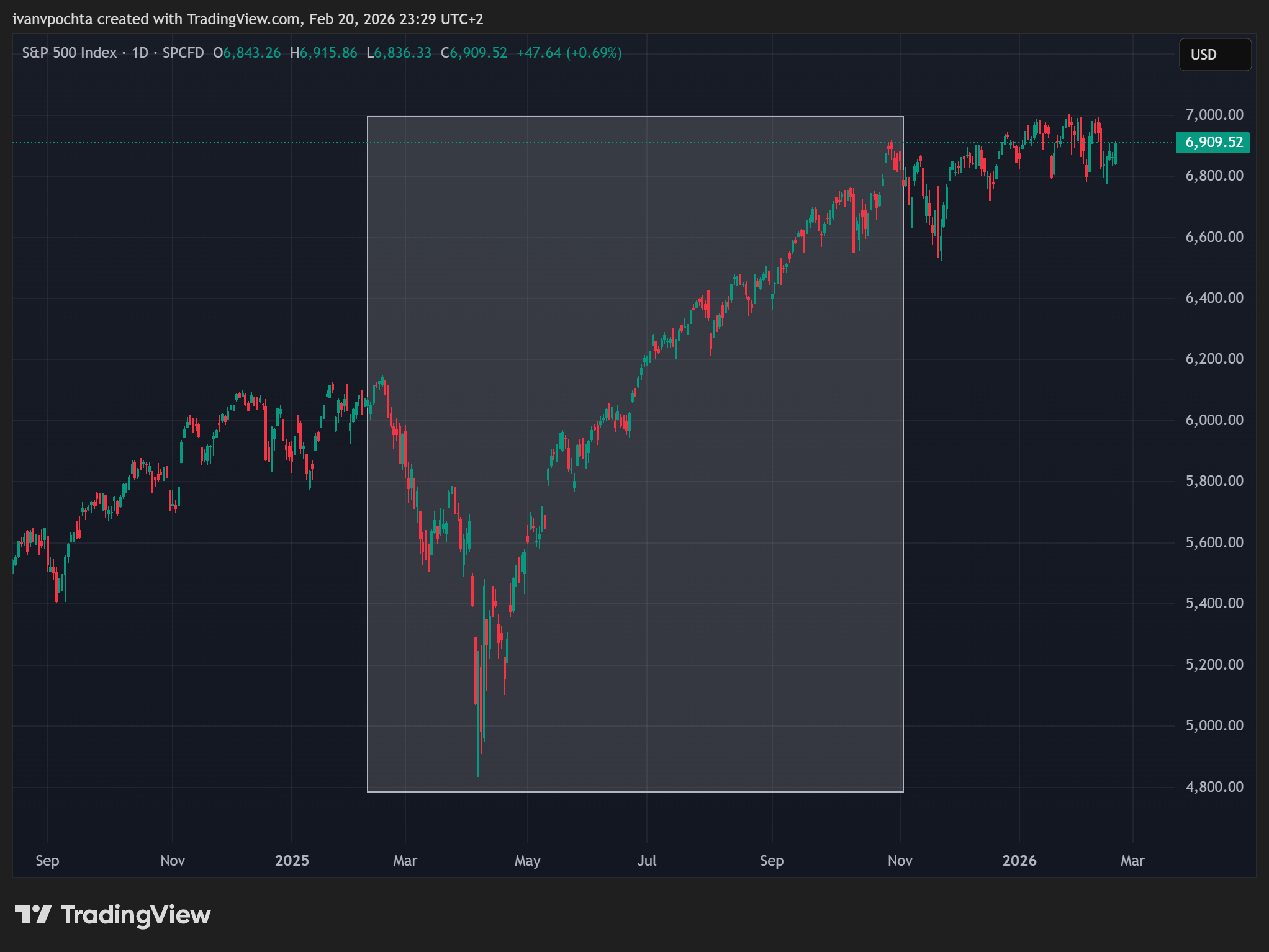Click the green 6,909.52 current price label

(x=1213, y=142)
